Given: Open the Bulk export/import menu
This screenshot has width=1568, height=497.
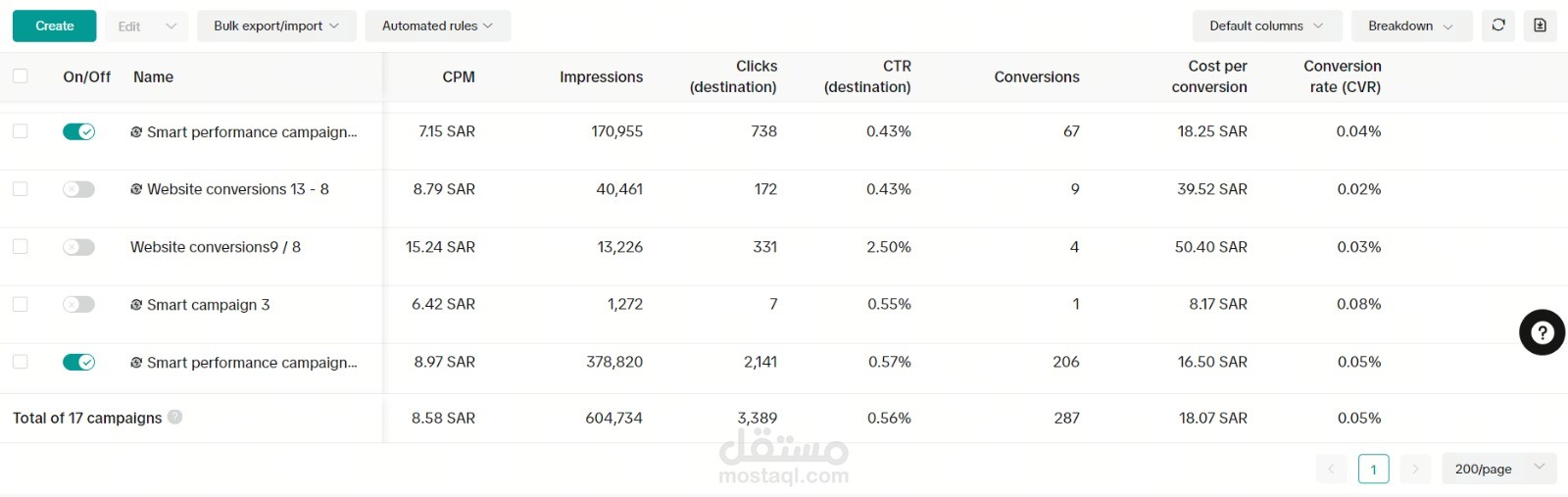Looking at the screenshot, I should coord(276,25).
